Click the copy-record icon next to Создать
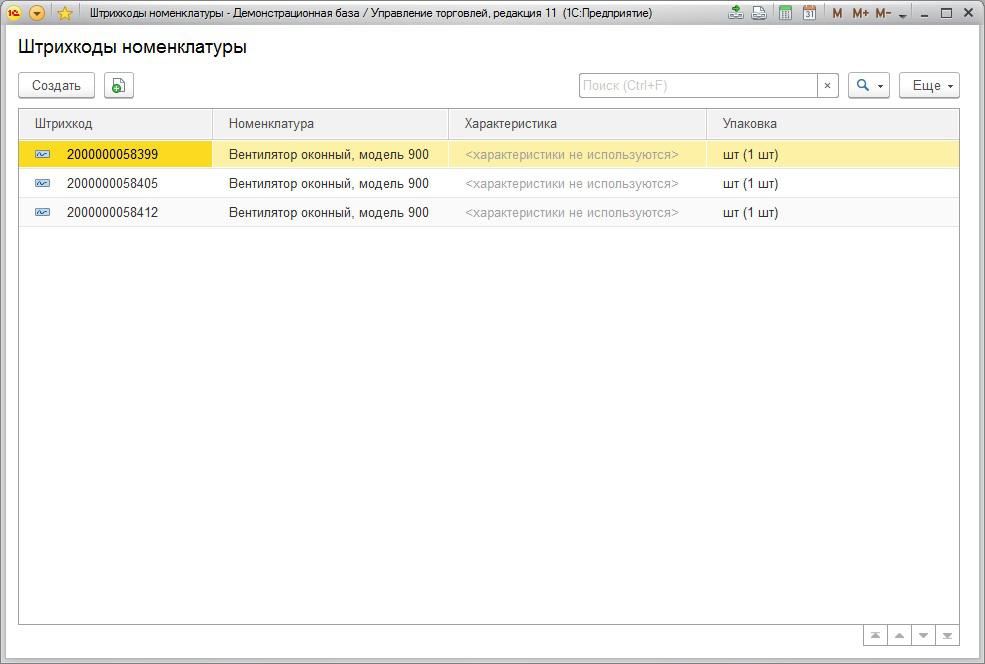The image size is (985, 664). pos(118,86)
